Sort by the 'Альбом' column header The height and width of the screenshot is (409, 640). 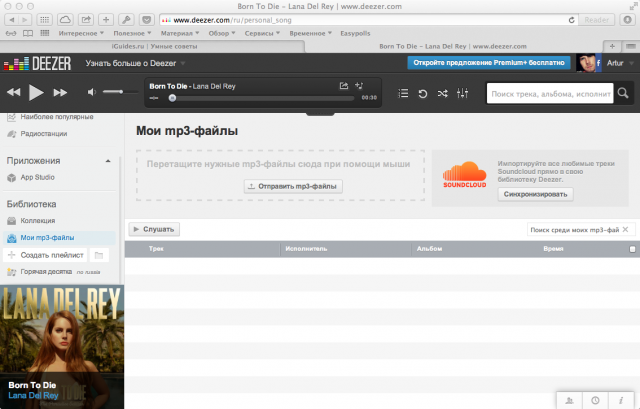coord(429,249)
